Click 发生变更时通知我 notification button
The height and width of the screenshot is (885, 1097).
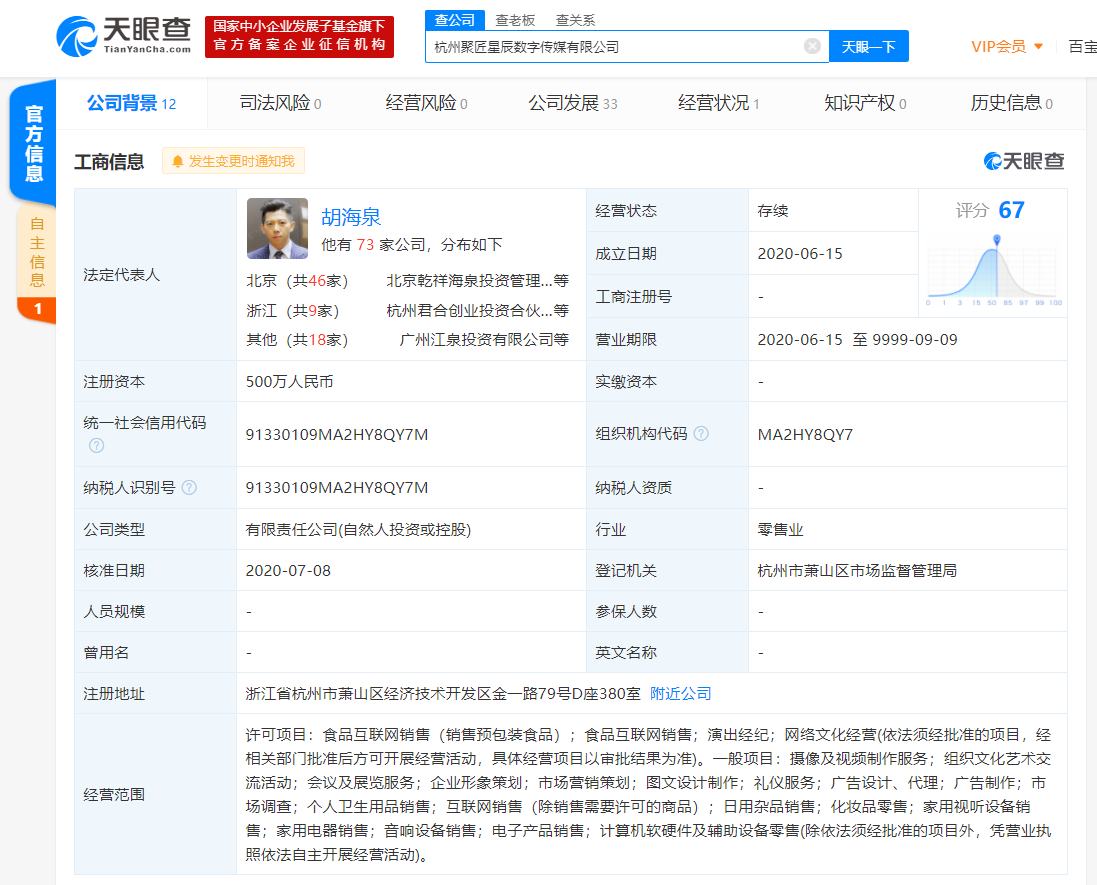[x=233, y=161]
